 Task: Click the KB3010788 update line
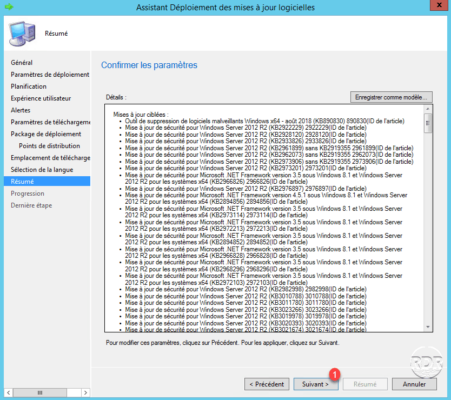[x=246, y=296]
